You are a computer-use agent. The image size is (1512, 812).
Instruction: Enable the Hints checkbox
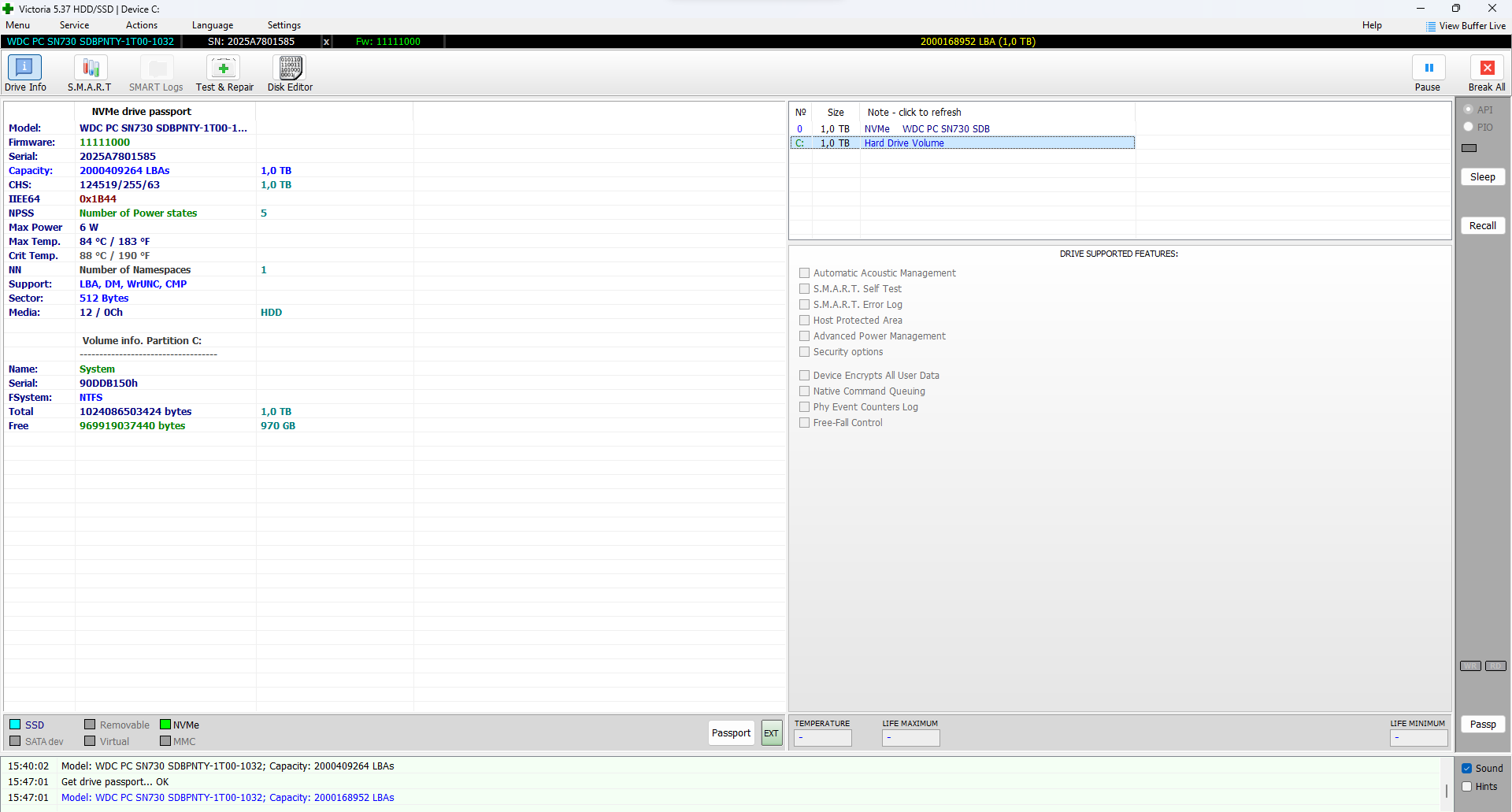(x=1467, y=787)
